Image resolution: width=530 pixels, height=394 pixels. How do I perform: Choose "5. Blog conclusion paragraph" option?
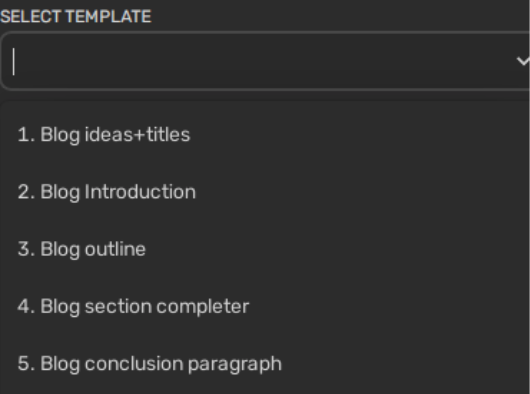point(265,364)
